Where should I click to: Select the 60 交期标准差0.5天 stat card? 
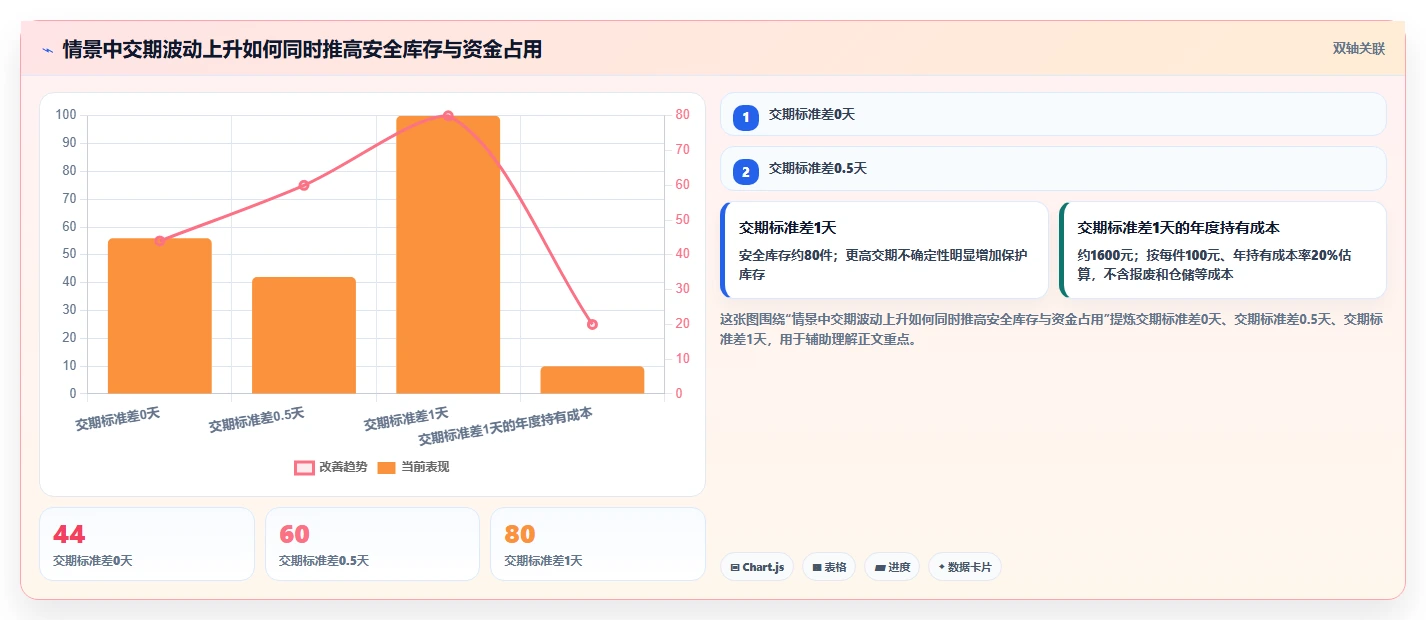(x=372, y=544)
